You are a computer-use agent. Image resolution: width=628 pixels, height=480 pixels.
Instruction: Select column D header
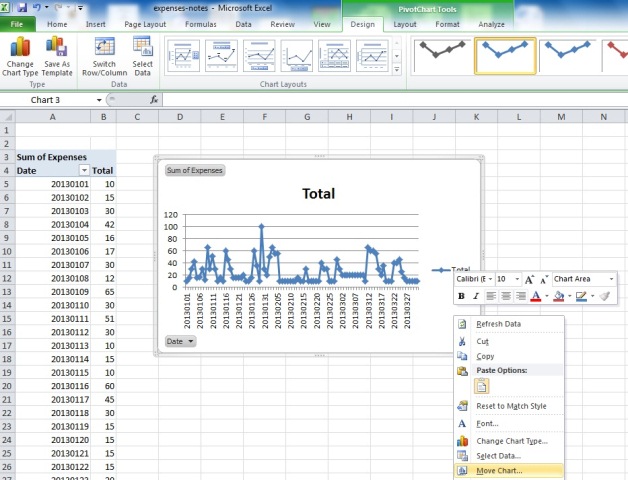[180, 117]
